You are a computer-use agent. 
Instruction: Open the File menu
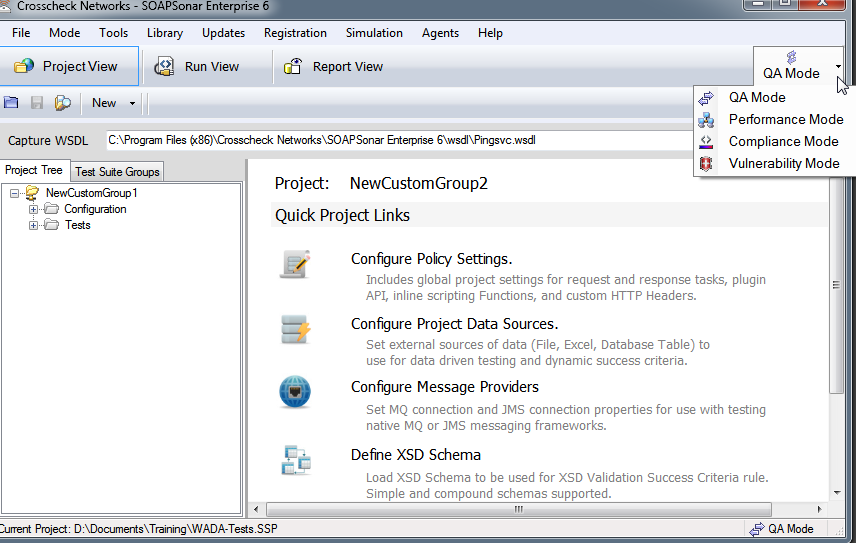tap(21, 33)
